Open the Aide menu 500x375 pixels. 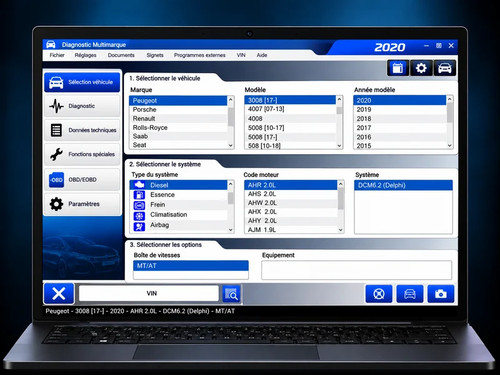coord(262,55)
